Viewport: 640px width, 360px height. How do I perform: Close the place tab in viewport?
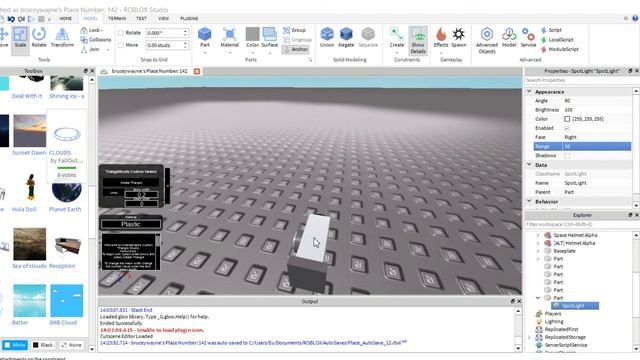197,71
